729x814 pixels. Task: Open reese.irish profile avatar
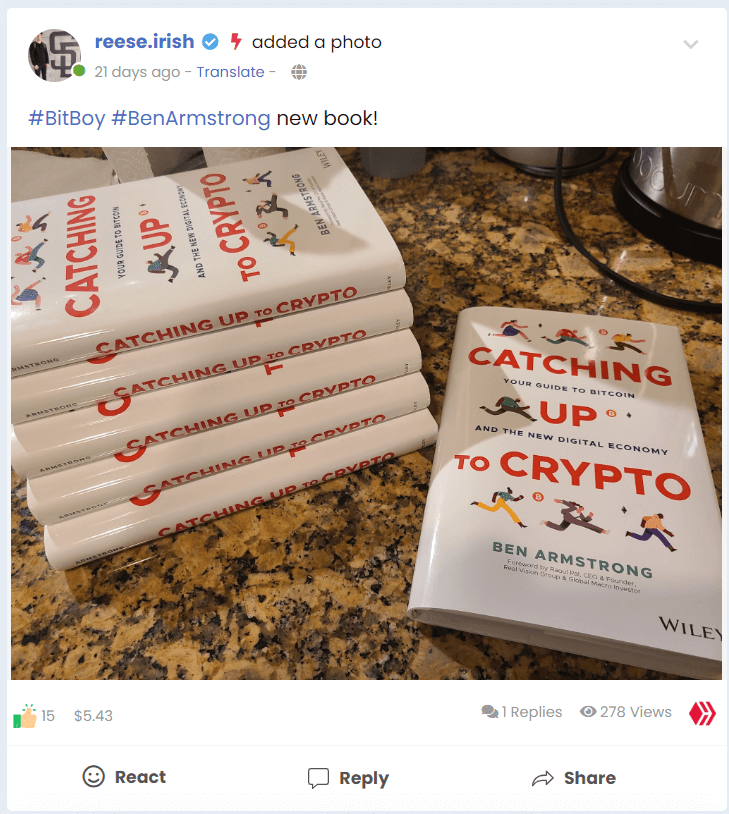pyautogui.click(x=54, y=55)
